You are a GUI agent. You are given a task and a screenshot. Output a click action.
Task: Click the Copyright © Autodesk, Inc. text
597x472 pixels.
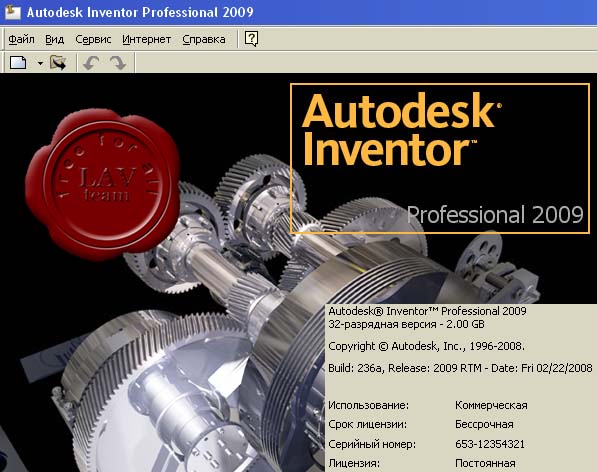point(426,346)
